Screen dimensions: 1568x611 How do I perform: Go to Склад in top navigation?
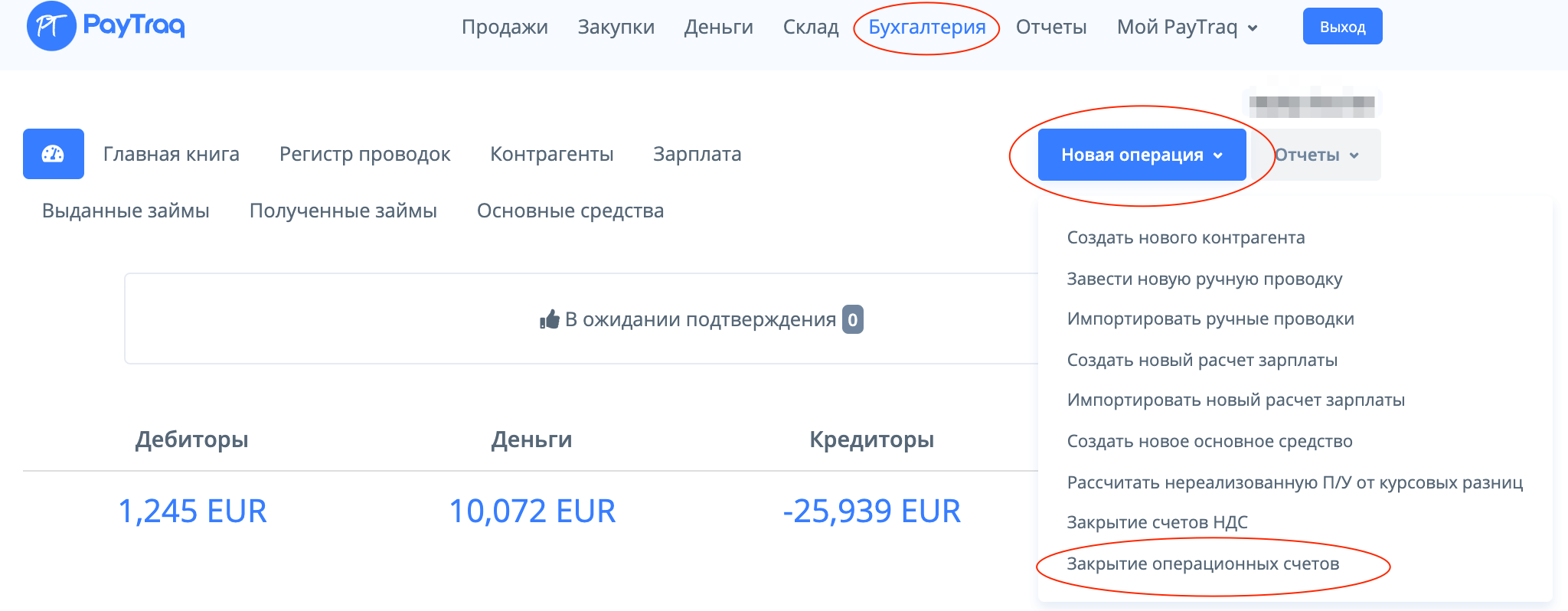pyautogui.click(x=810, y=28)
